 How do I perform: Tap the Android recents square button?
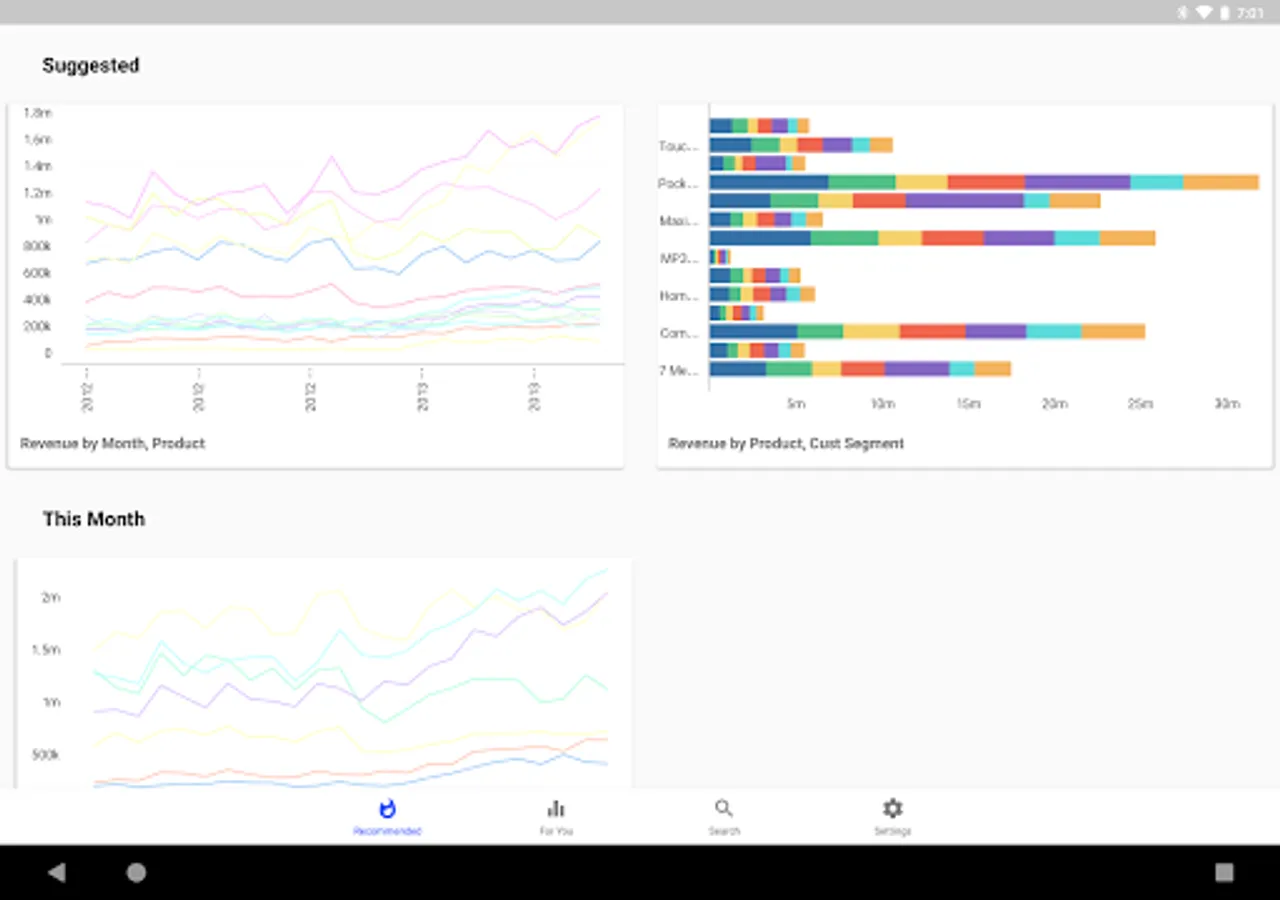point(1224,872)
